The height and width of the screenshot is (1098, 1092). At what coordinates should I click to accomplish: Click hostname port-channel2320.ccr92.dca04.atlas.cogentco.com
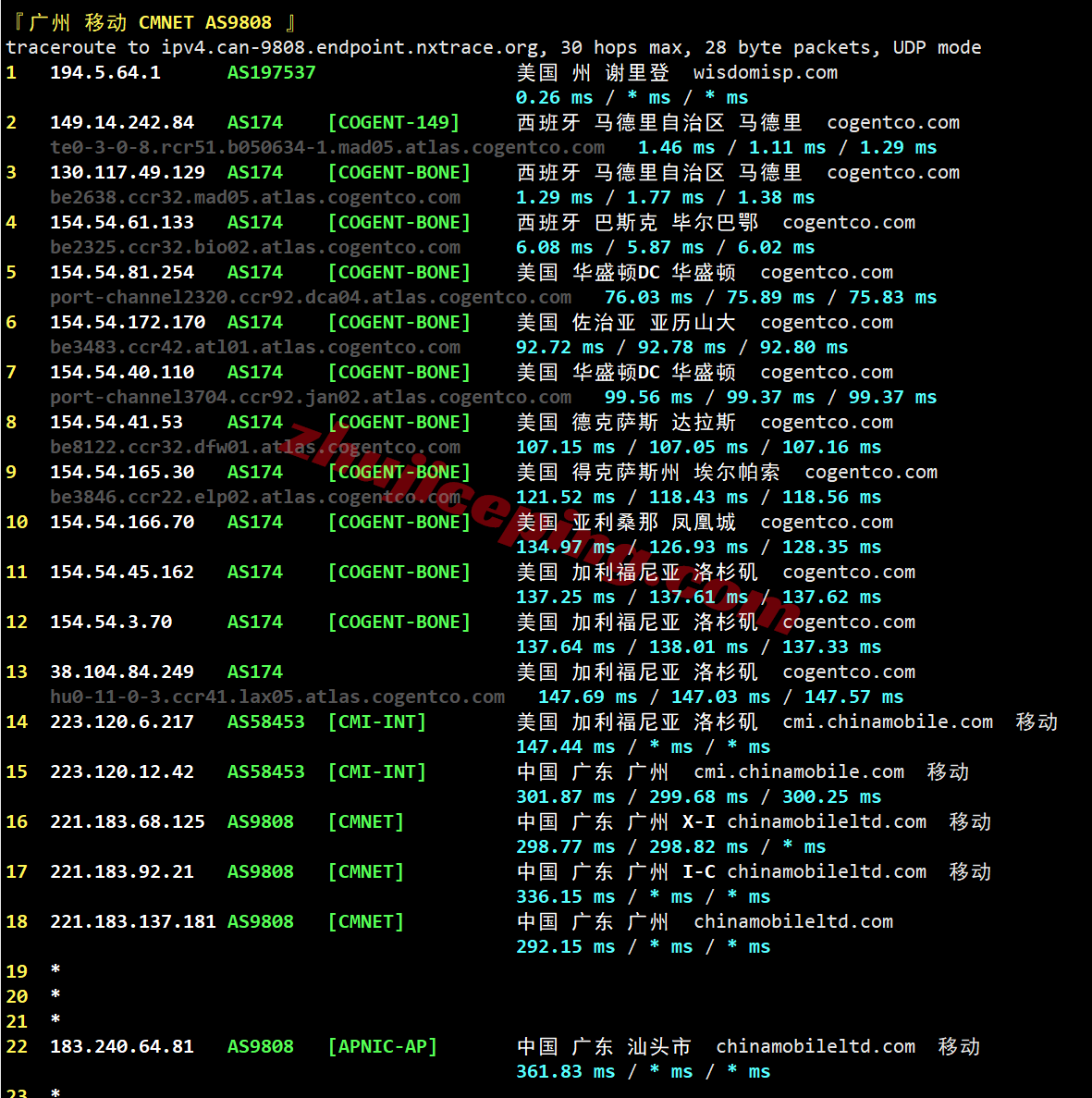click(x=310, y=298)
